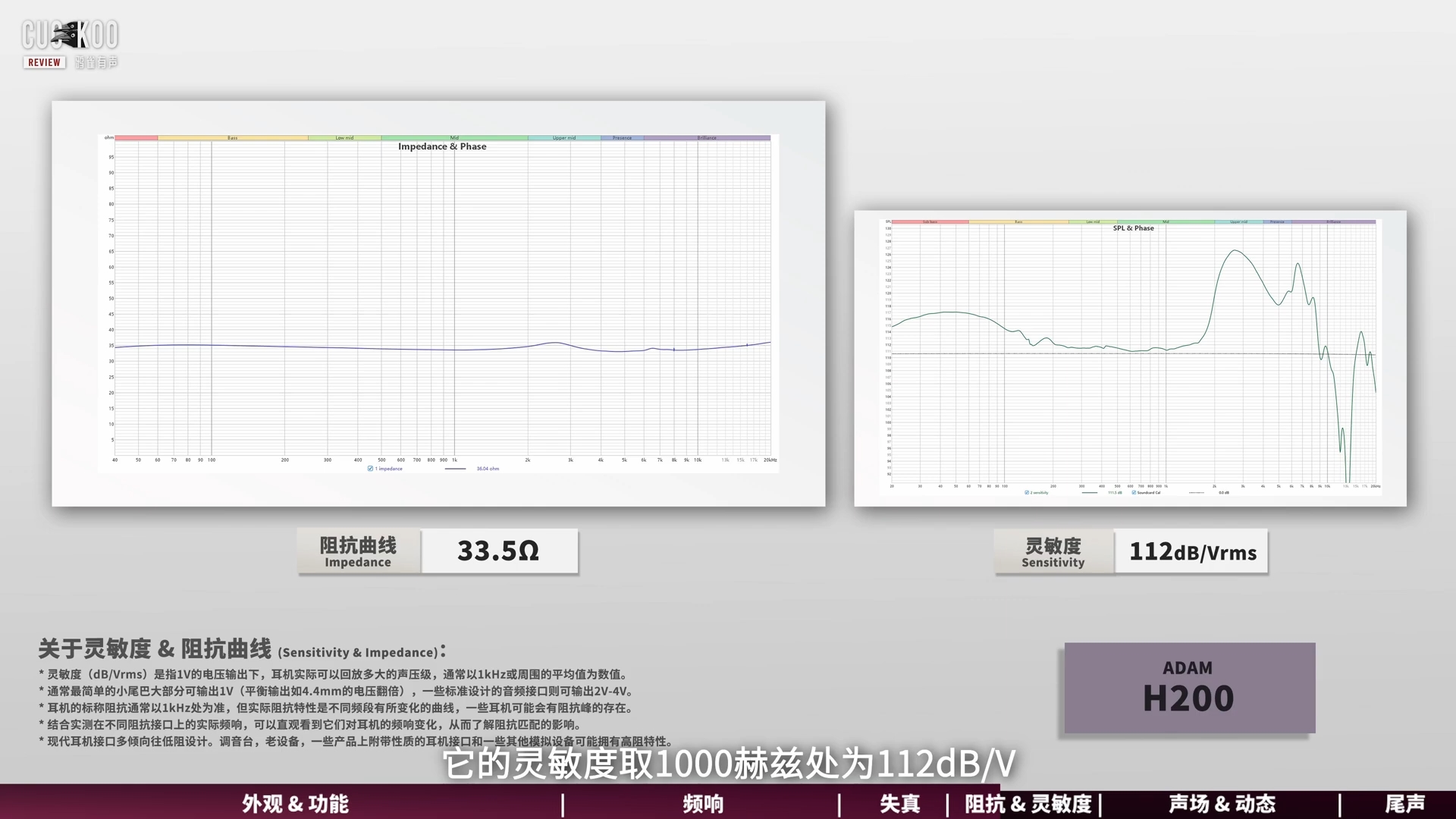Screen dimensions: 1456x819
Task: Open the 外观 & 功能 chapter tab
Action: (x=295, y=804)
